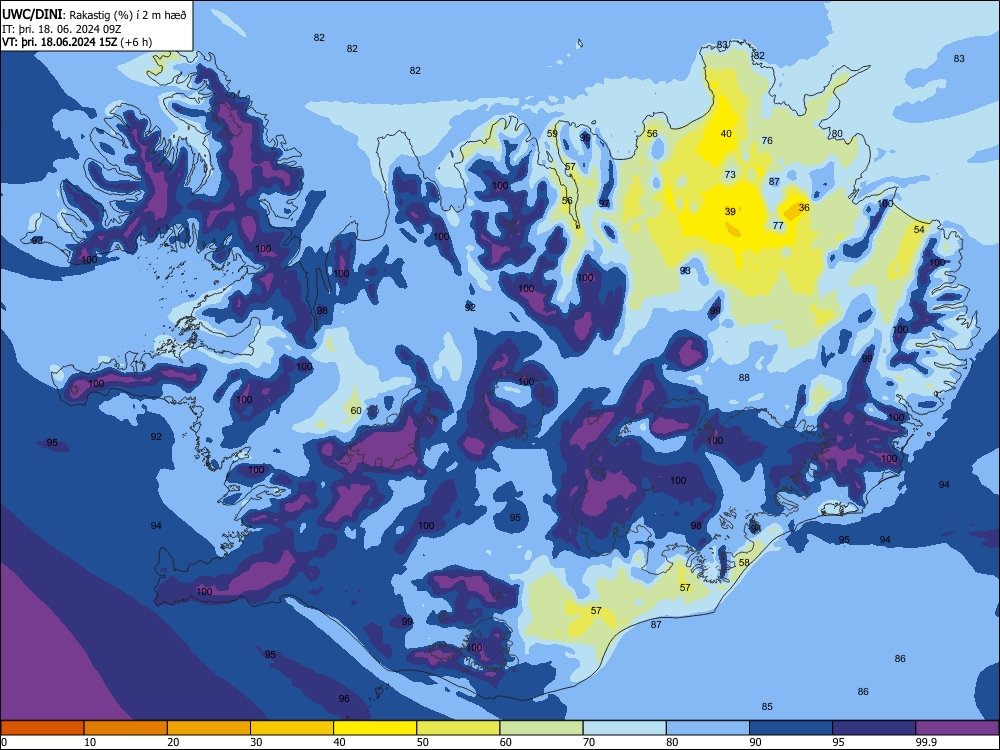Image resolution: width=1000 pixels, height=750 pixels.
Task: Click the map humidity value 96 offshore in the southwest
Action: [x=344, y=698]
